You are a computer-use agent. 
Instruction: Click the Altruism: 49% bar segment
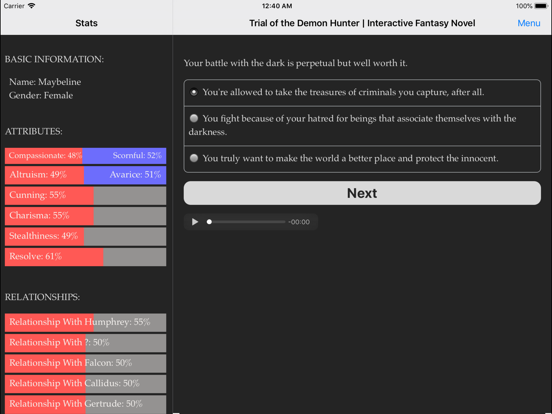pos(44,175)
